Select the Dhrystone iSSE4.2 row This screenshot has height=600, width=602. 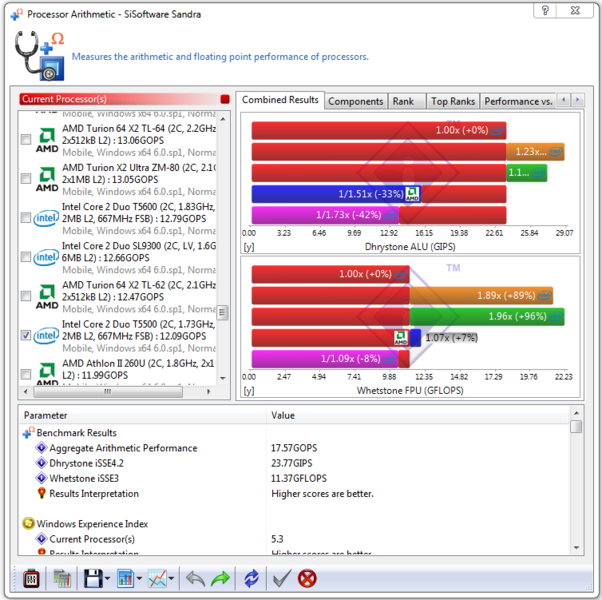tap(294, 463)
